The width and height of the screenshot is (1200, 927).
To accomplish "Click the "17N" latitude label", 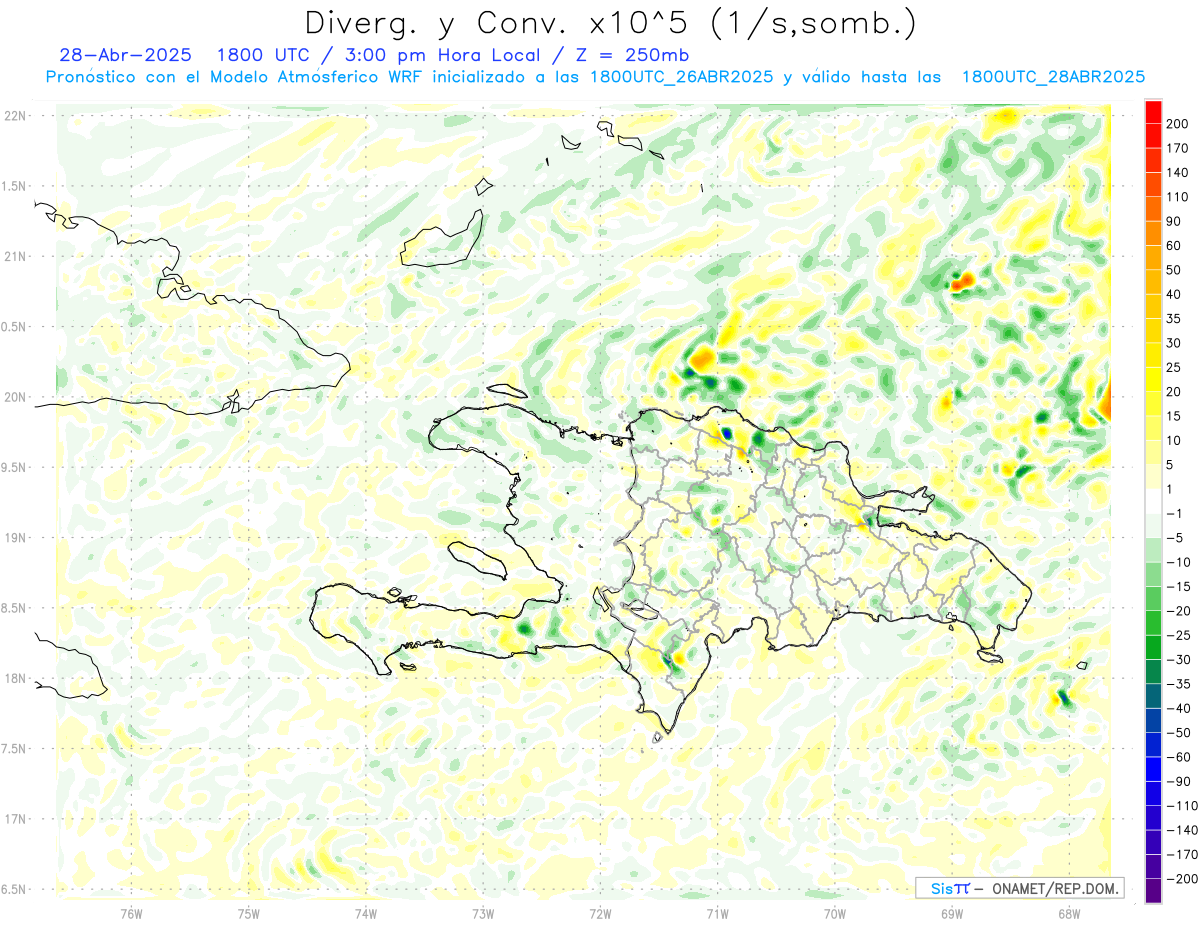I will pyautogui.click(x=15, y=819).
